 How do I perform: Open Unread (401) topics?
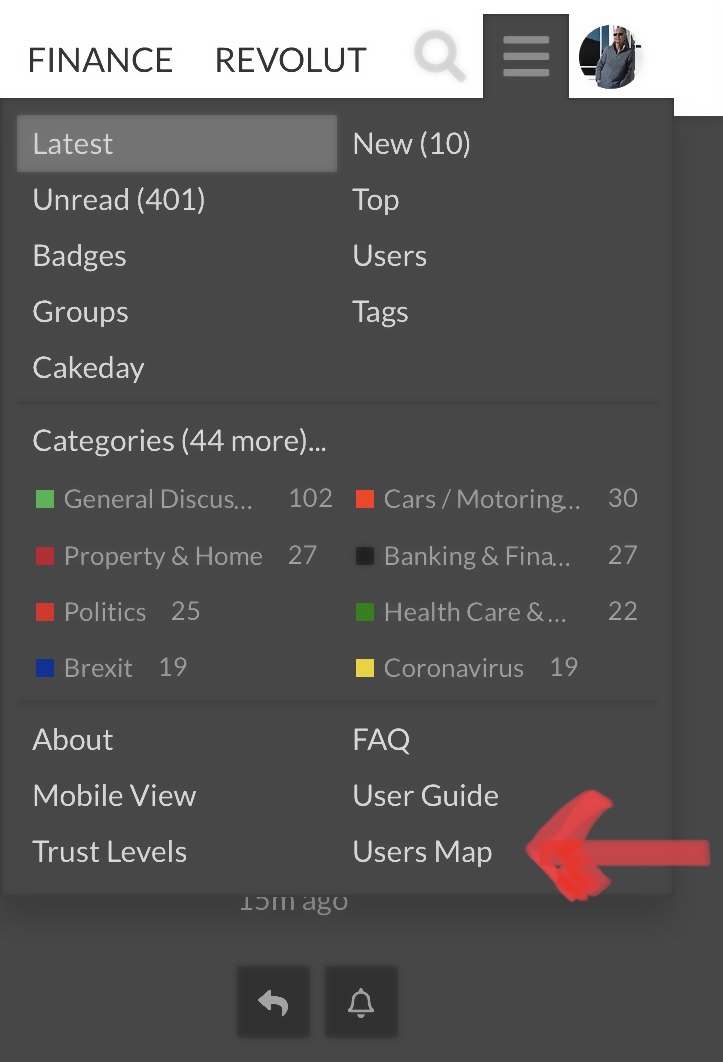pos(119,200)
